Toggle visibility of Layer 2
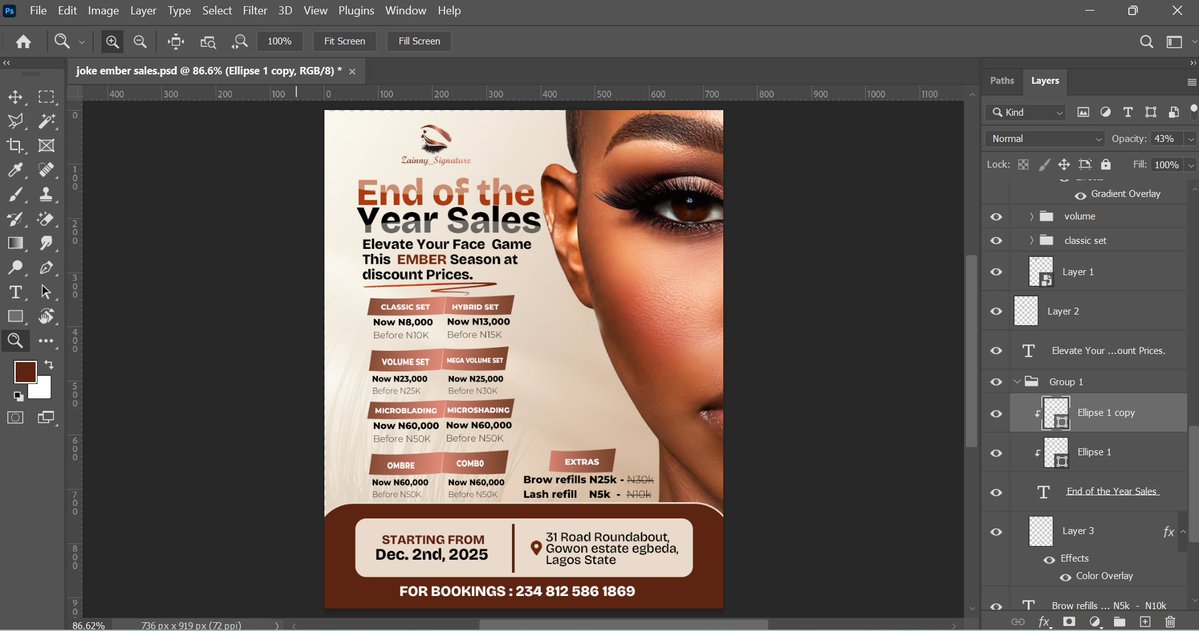This screenshot has width=1199, height=631. tap(995, 311)
